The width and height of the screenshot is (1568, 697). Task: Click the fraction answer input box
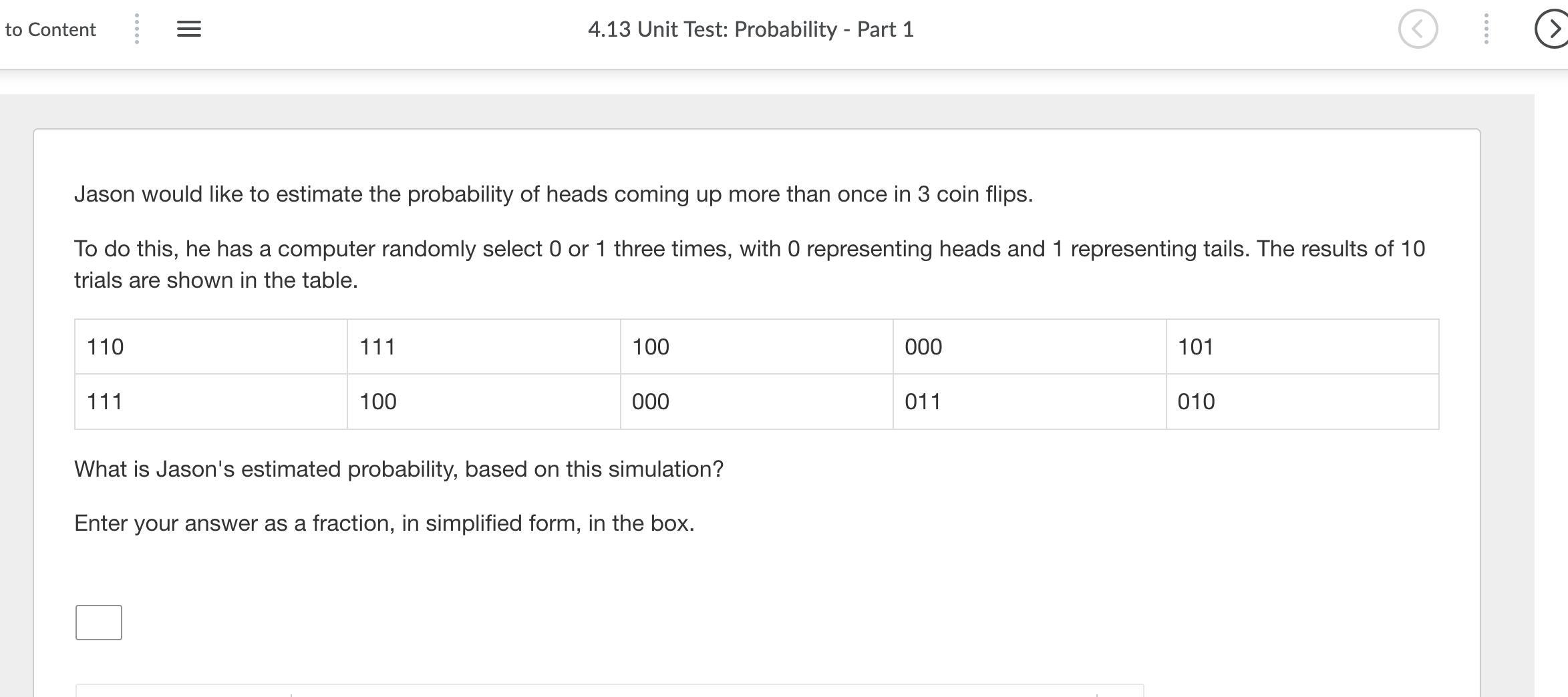click(x=99, y=622)
